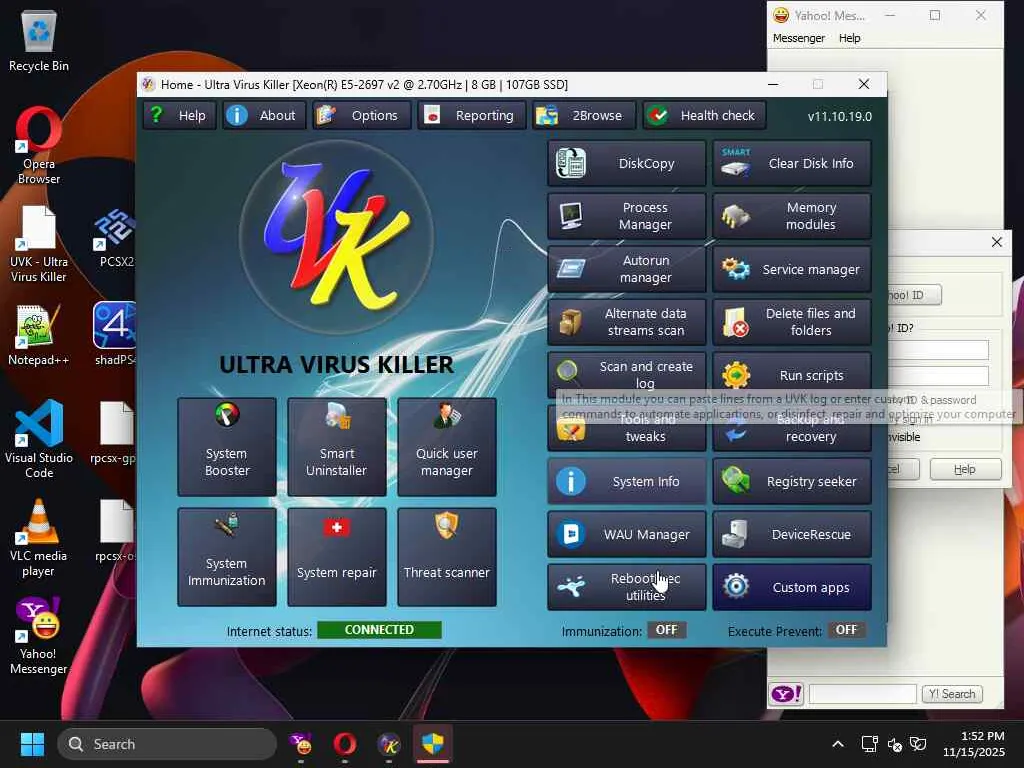Show hidden system tray icons

838,744
